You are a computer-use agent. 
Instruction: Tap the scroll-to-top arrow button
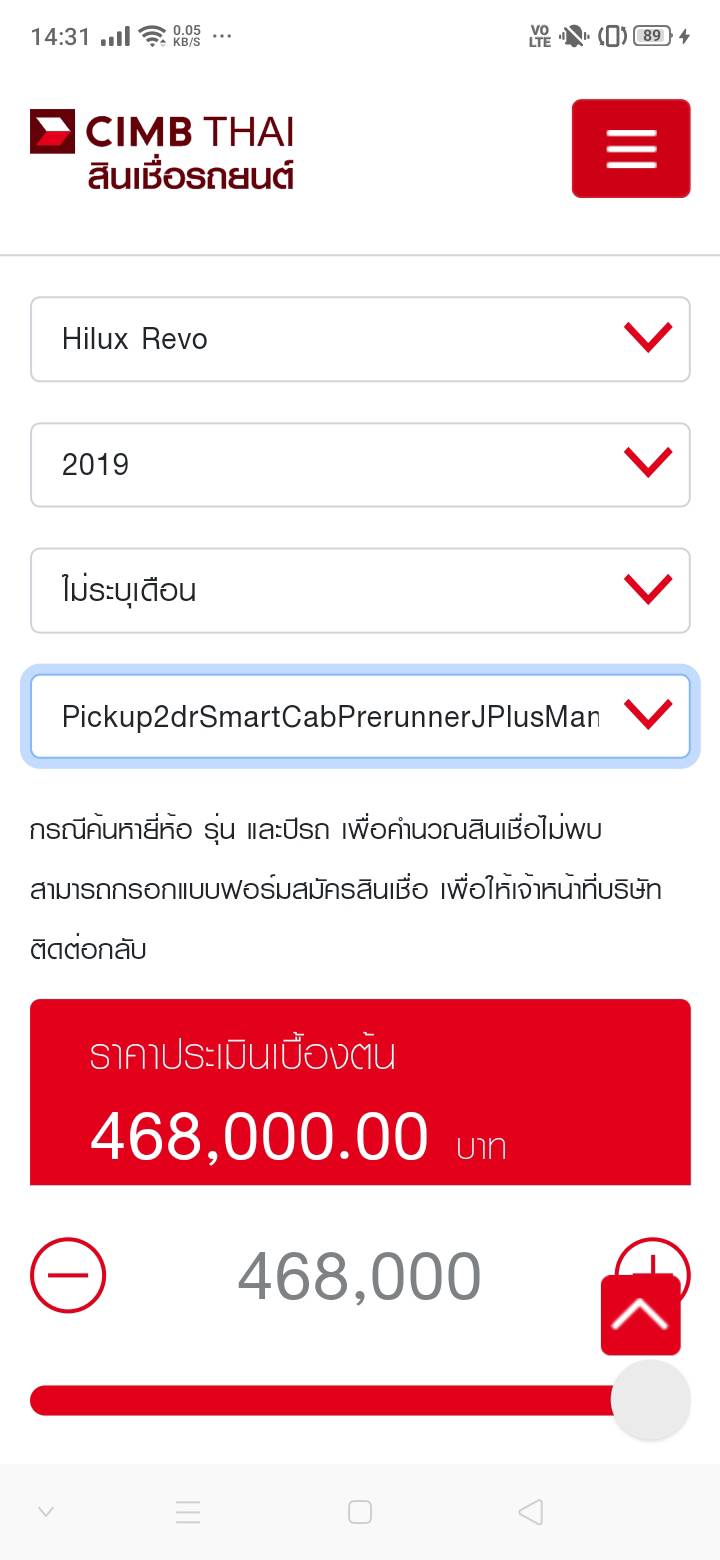pyautogui.click(x=641, y=1315)
